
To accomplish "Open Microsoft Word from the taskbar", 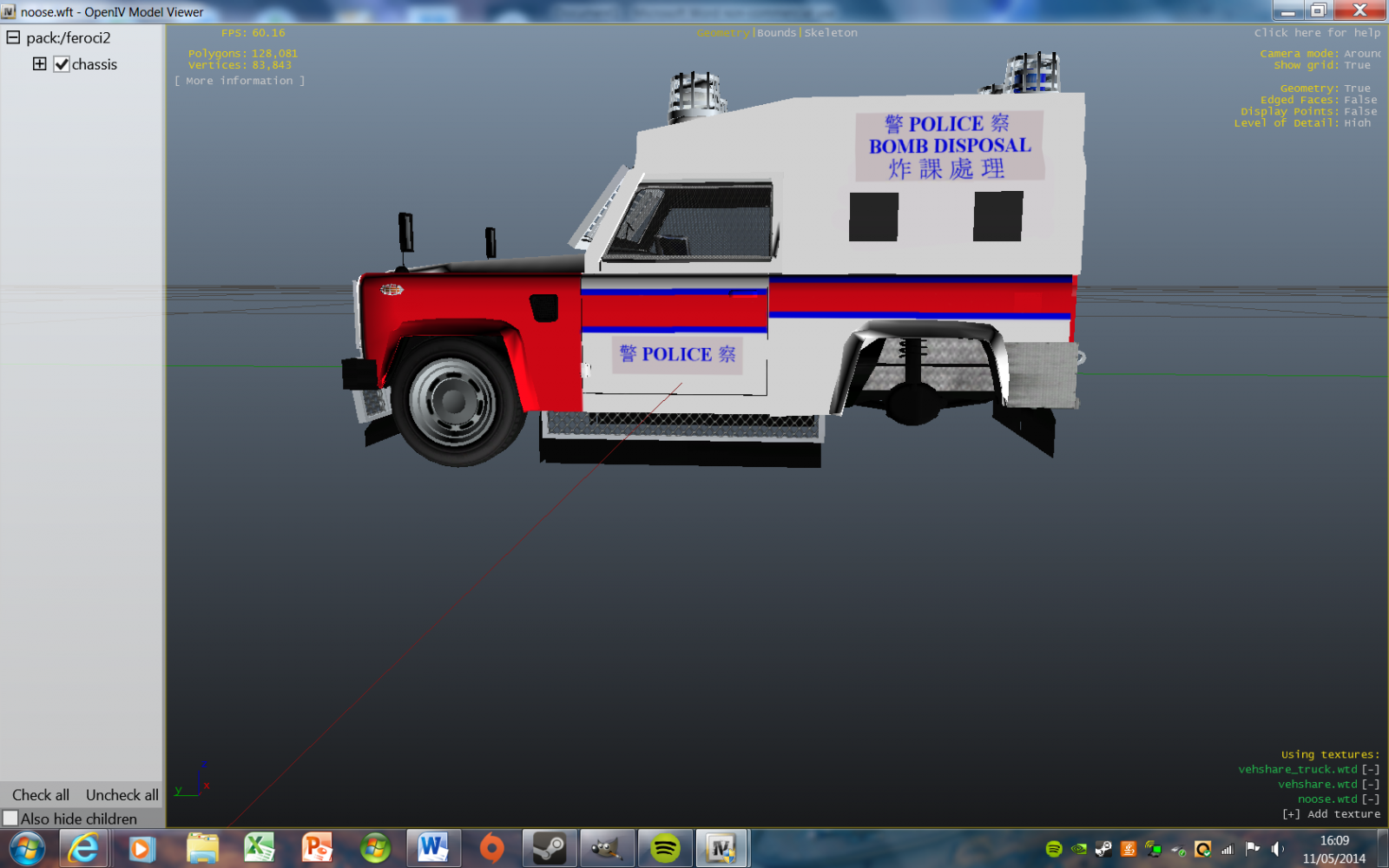I will click(x=433, y=848).
